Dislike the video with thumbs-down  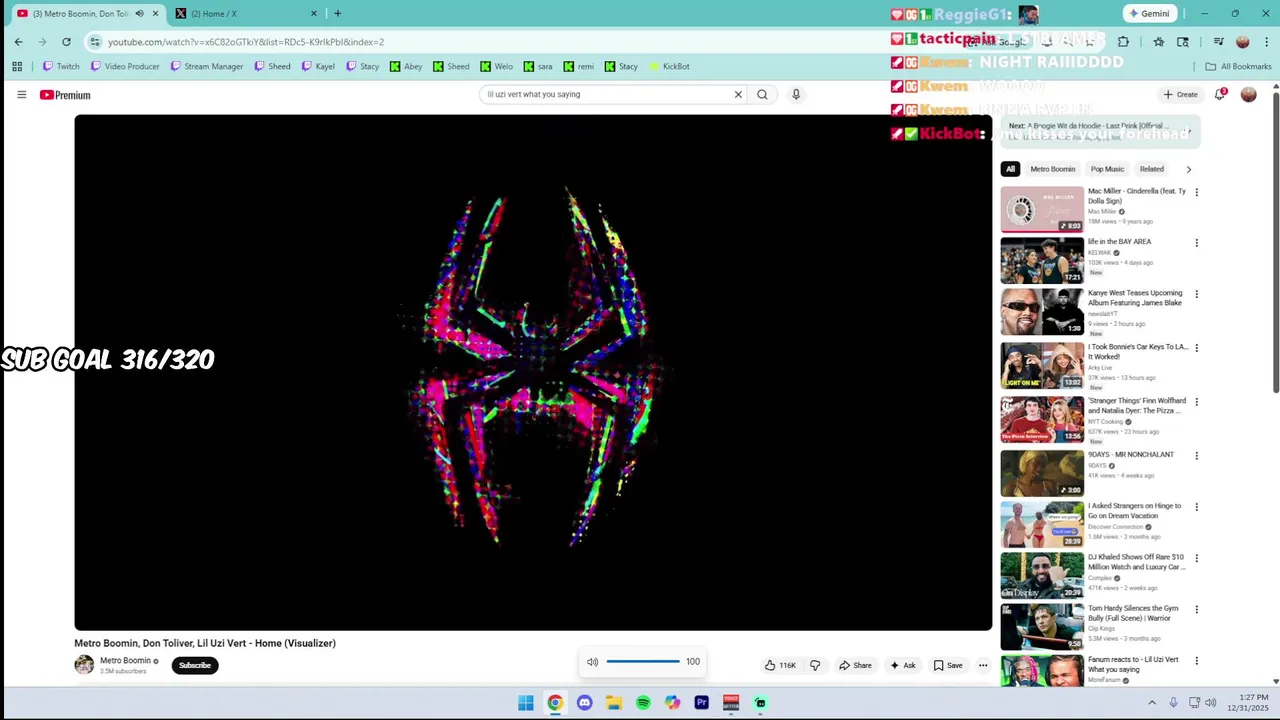coord(814,665)
